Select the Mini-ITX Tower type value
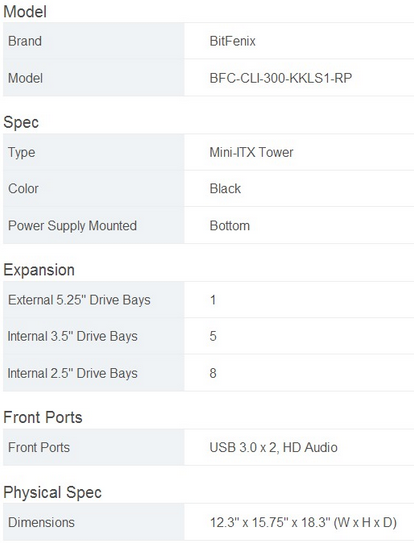This screenshot has width=414, height=543. click(x=251, y=152)
